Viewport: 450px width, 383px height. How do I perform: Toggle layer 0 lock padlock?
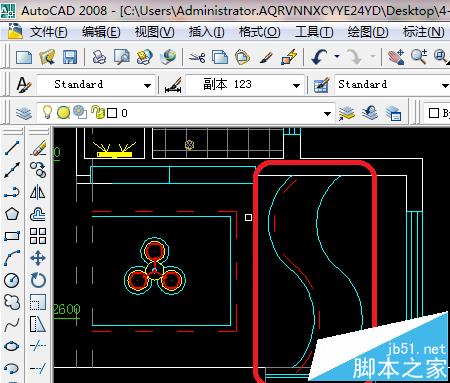click(97, 112)
